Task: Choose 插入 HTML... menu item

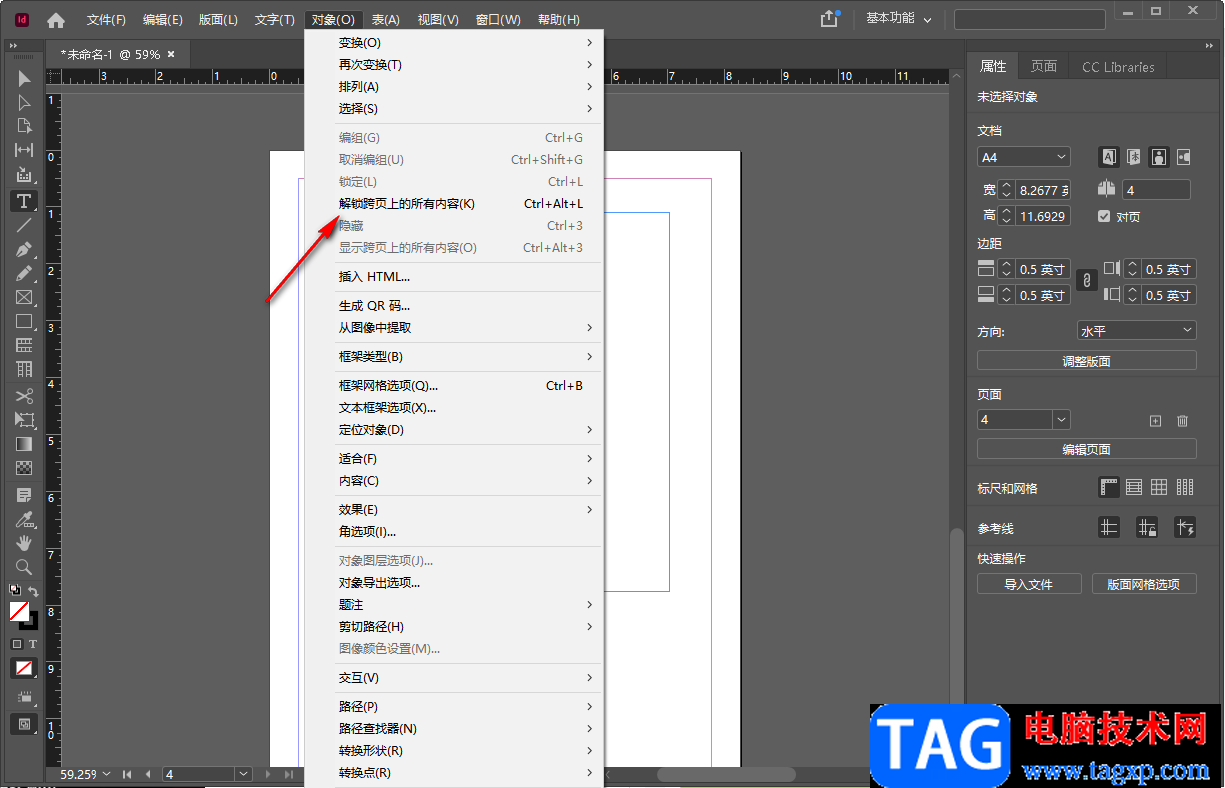Action: coord(454,277)
